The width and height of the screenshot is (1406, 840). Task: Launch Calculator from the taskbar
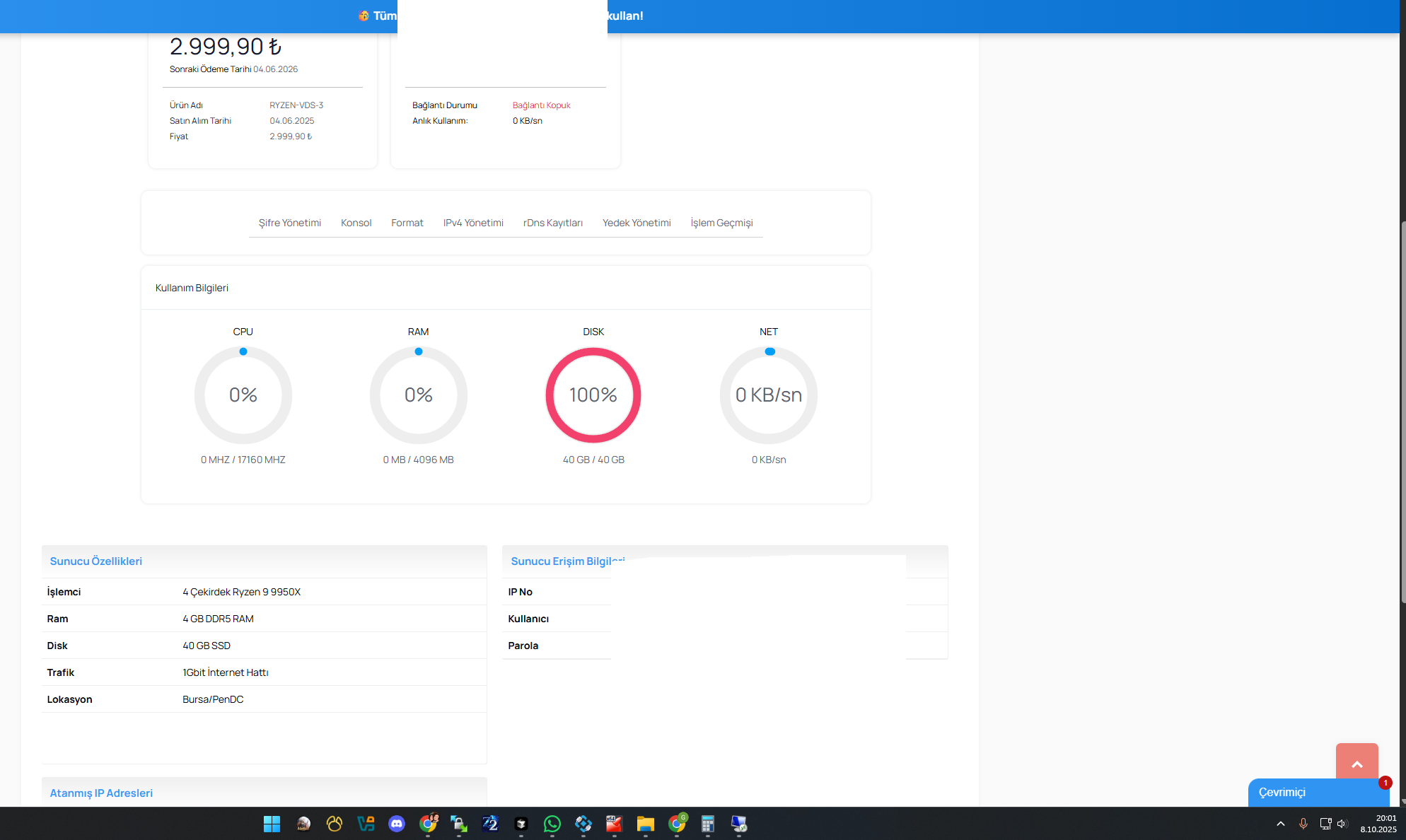click(708, 824)
